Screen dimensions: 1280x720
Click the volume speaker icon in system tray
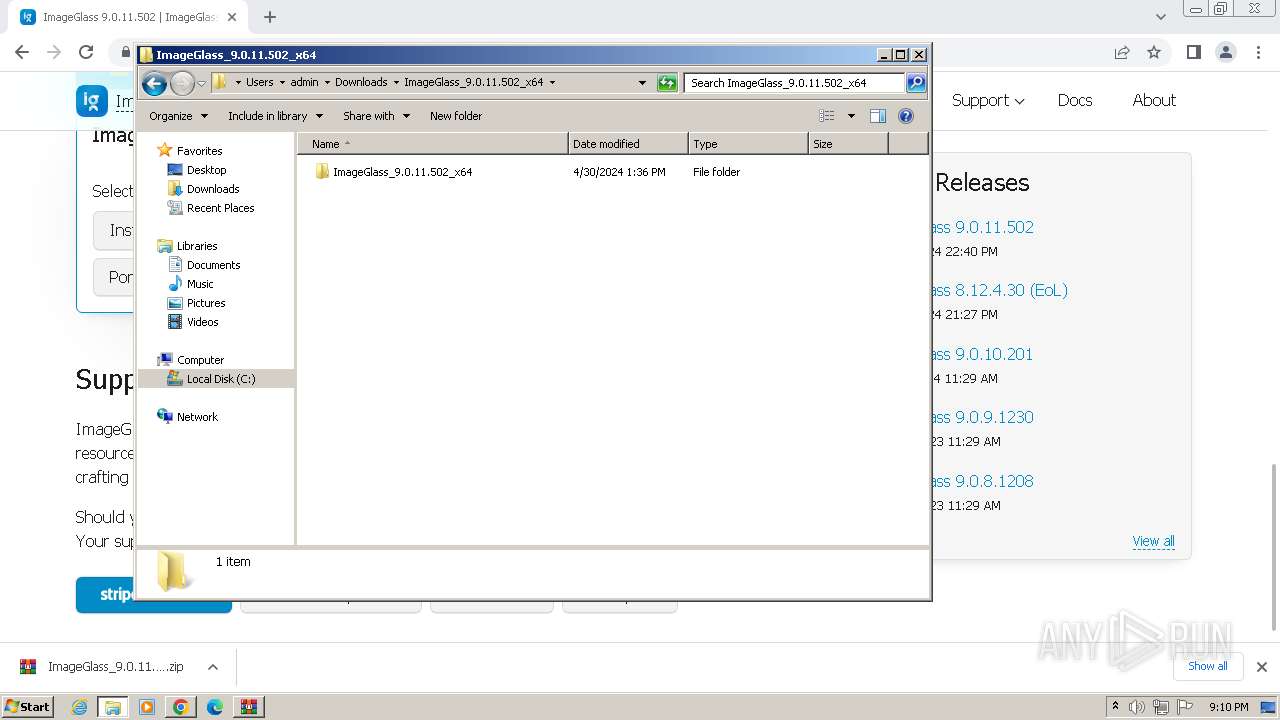click(1137, 707)
